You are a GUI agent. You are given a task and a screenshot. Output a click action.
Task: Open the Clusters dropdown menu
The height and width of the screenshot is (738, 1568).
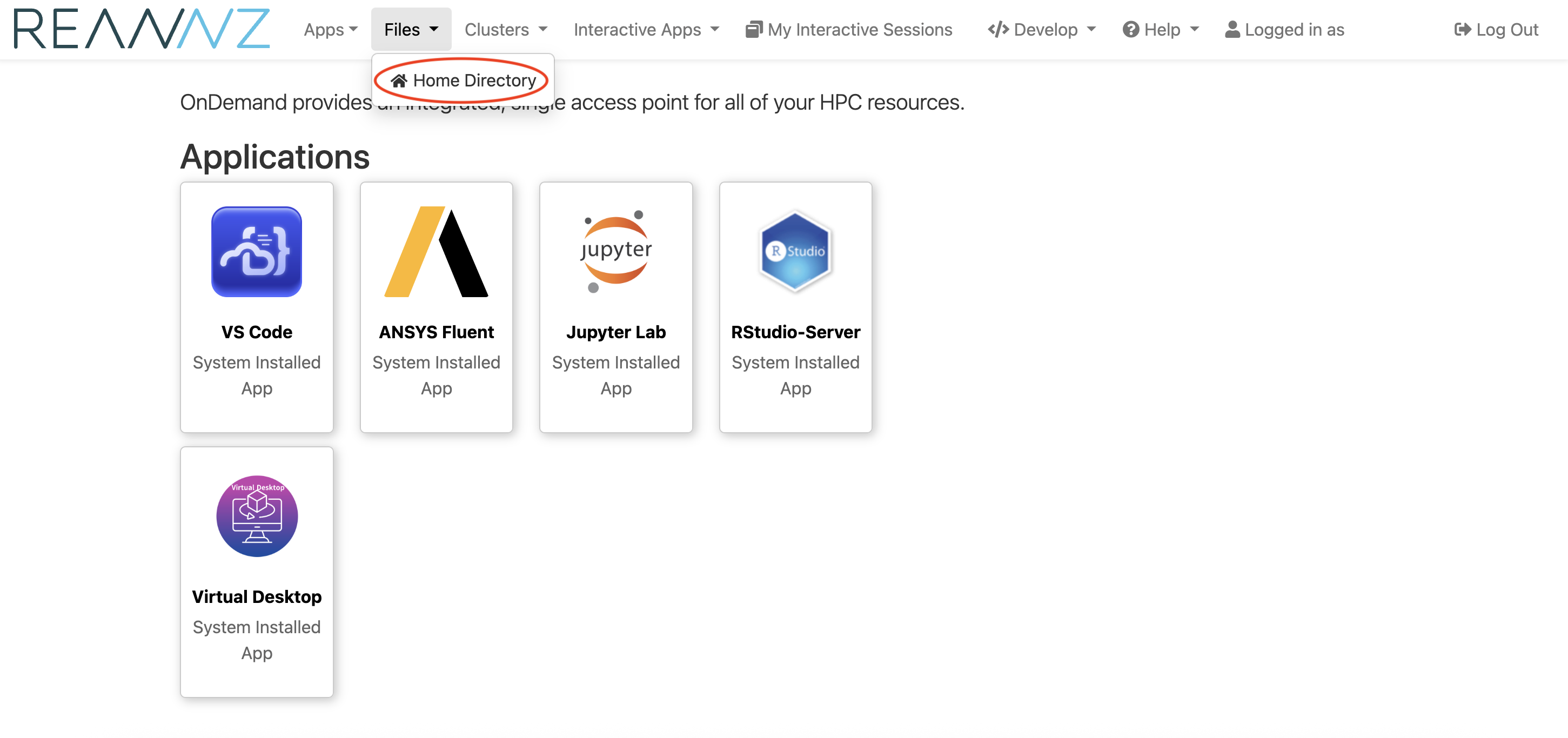click(505, 29)
